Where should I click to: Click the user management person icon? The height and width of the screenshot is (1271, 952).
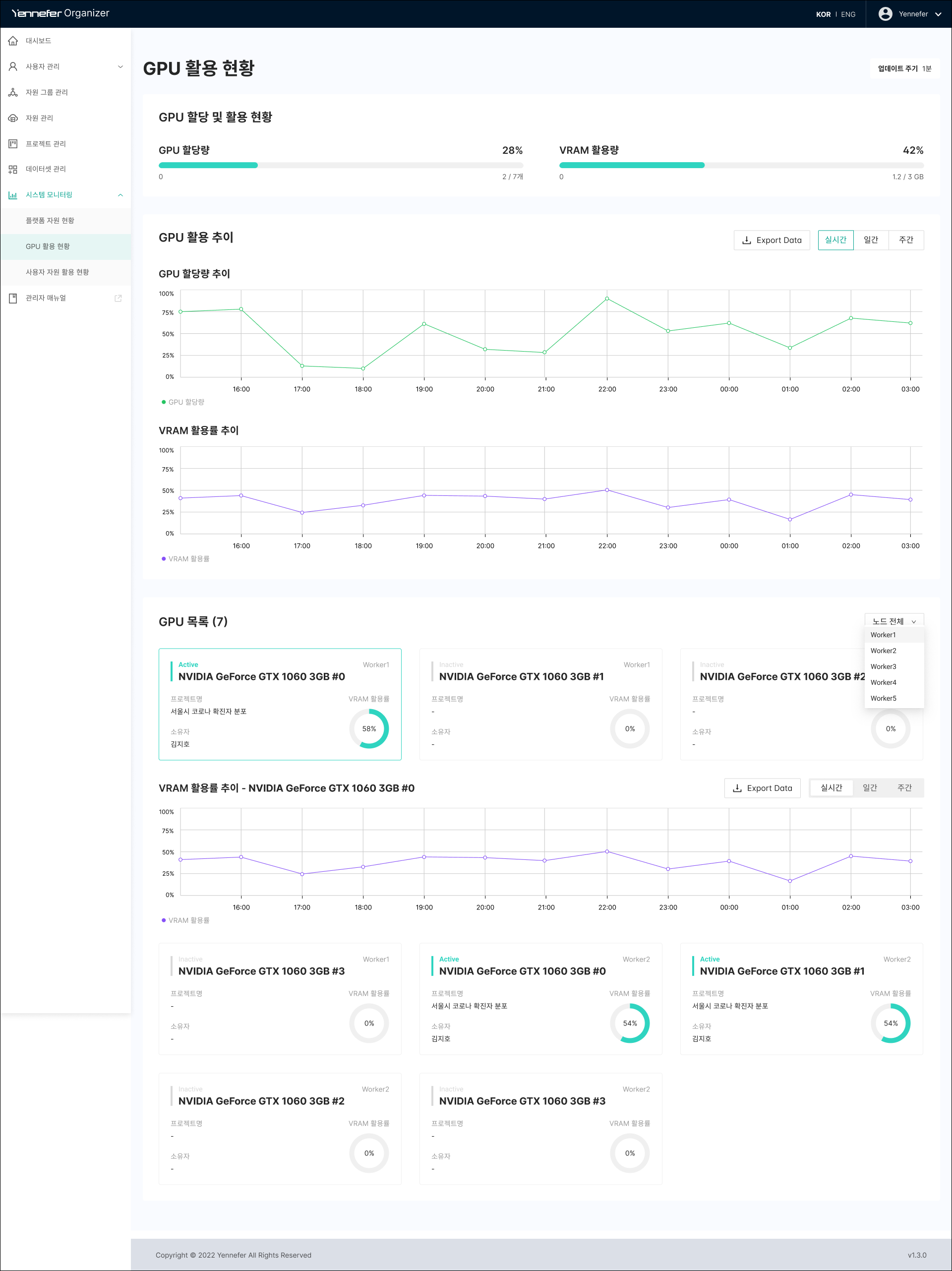(x=12, y=66)
